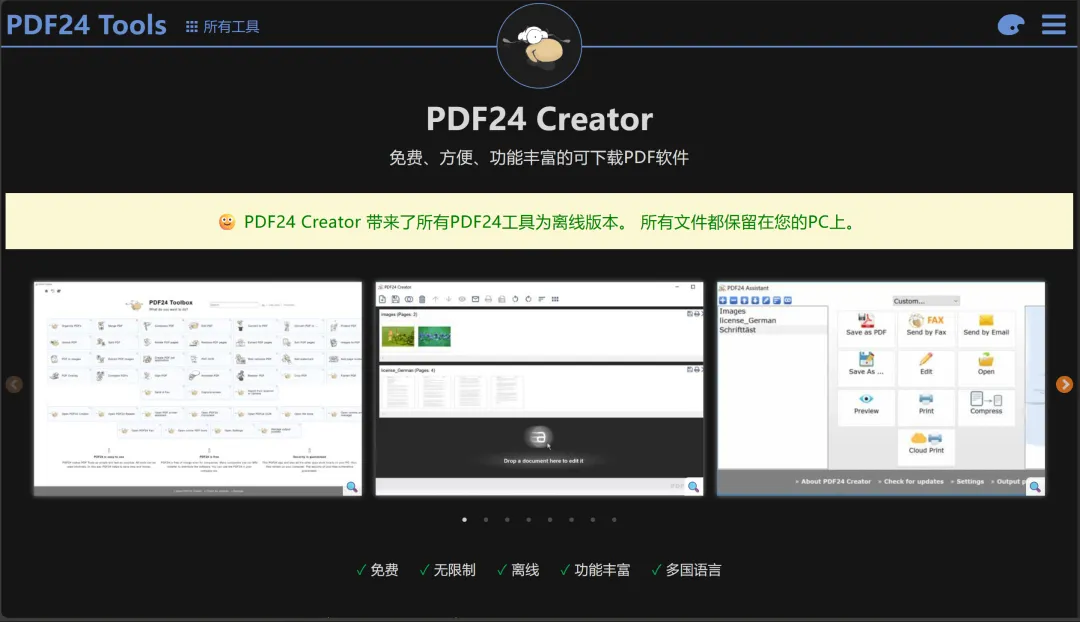Select the fifth carousel pagination dot

pos(550,519)
